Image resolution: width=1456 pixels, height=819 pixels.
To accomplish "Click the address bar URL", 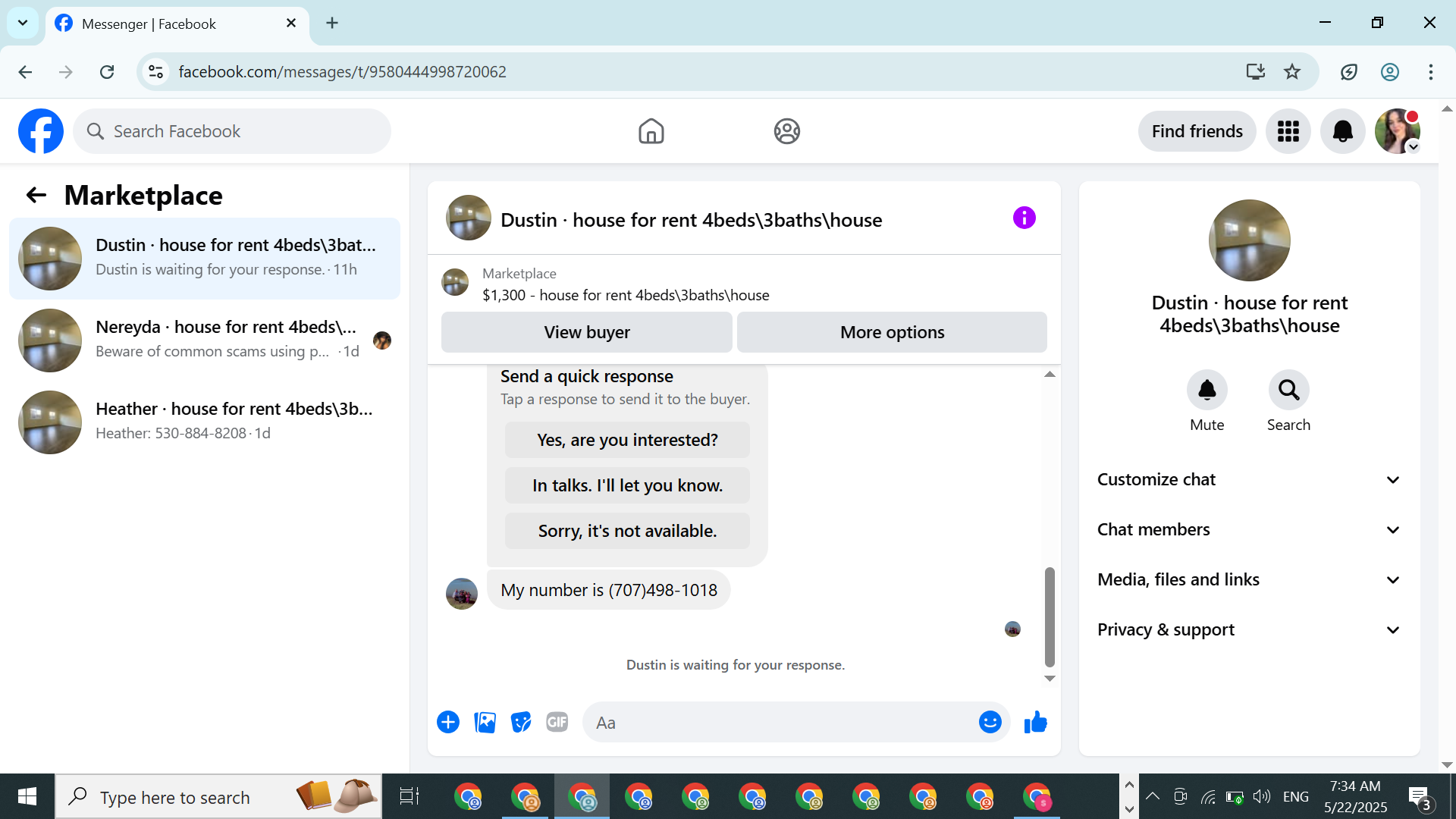I will coord(343,72).
